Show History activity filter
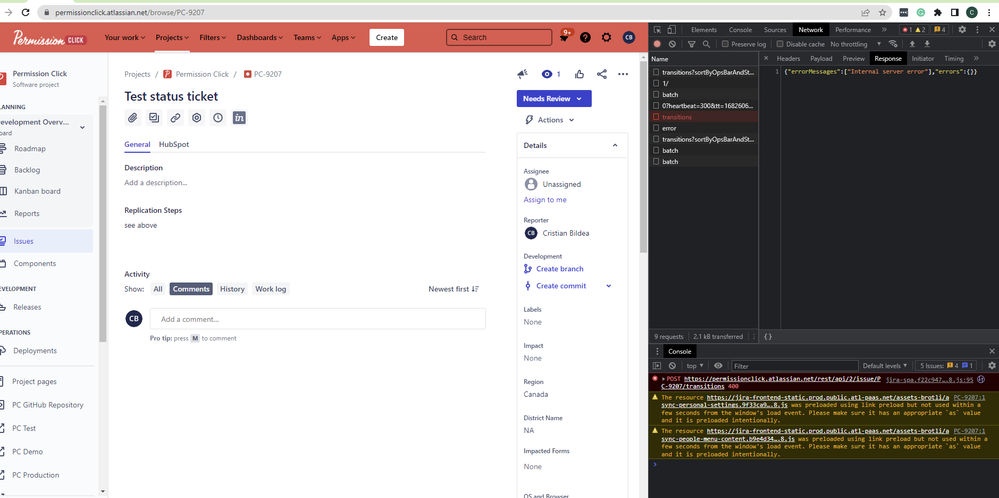Image resolution: width=999 pixels, height=498 pixels. pyautogui.click(x=232, y=289)
